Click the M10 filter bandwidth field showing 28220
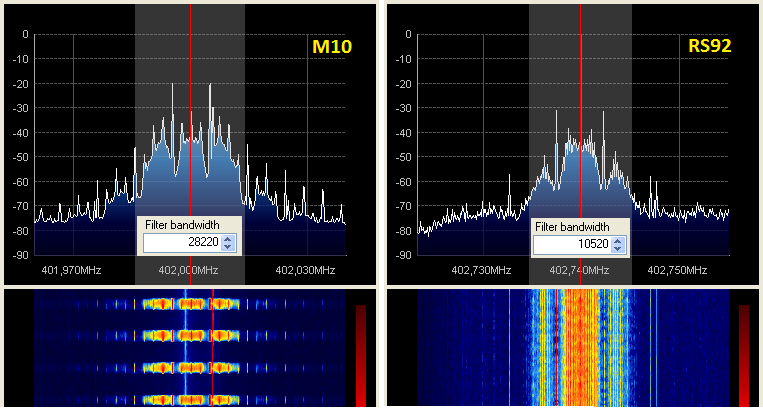763x409 pixels. coord(189,242)
